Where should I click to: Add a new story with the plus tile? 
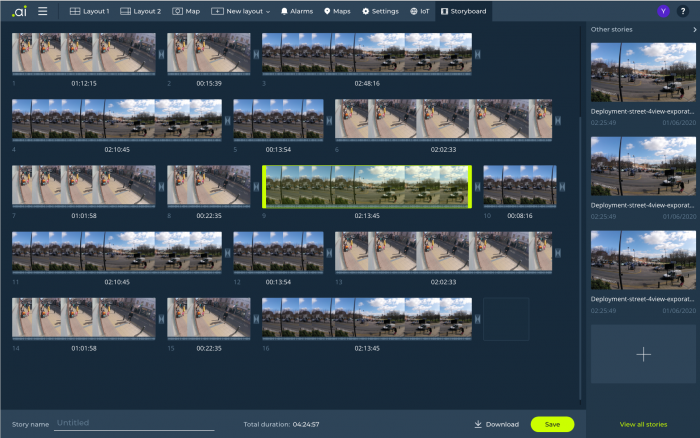tap(643, 354)
